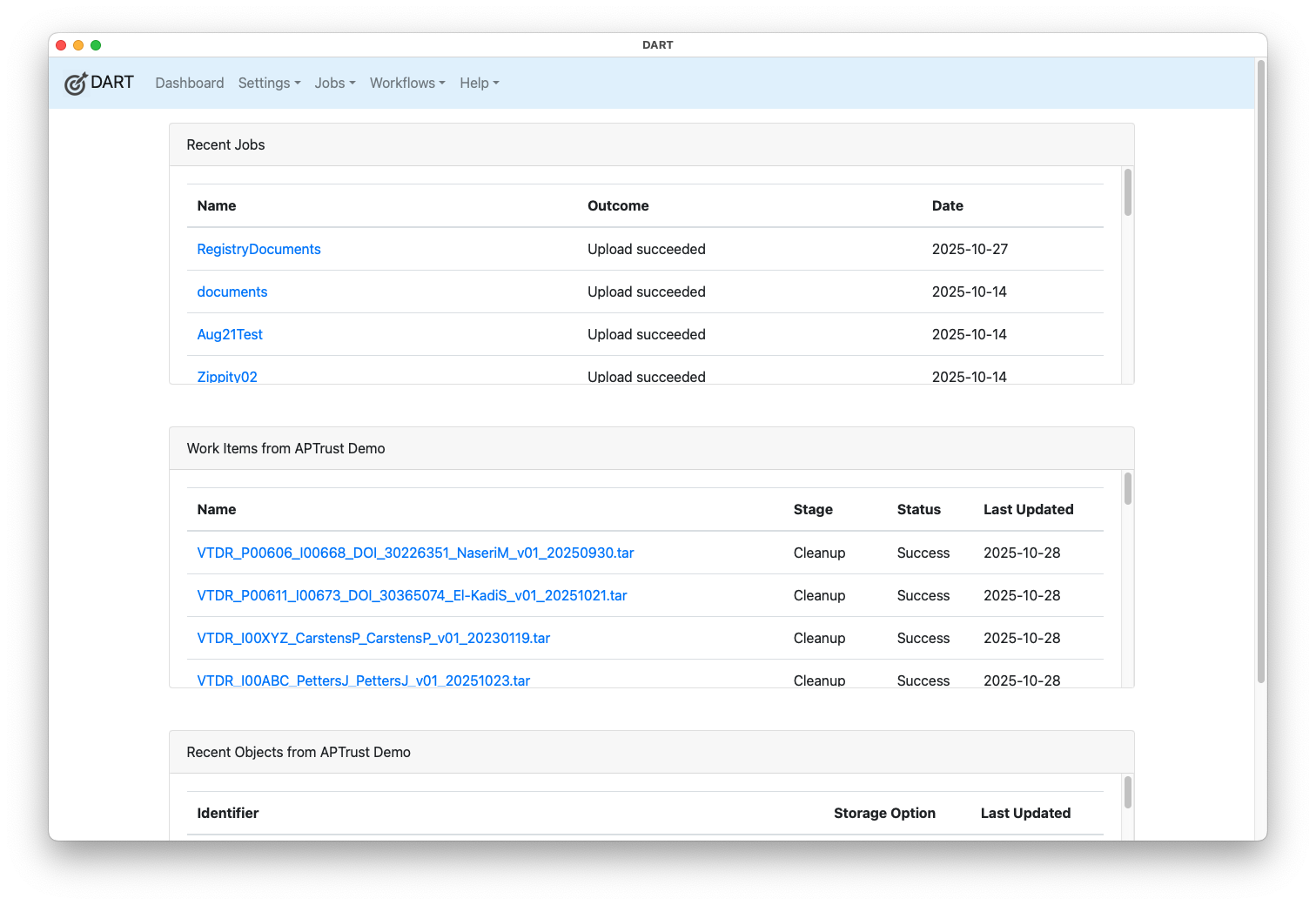Viewport: 1316px width, 905px height.
Task: Click the Date column header in Recent Jobs
Action: tap(947, 205)
